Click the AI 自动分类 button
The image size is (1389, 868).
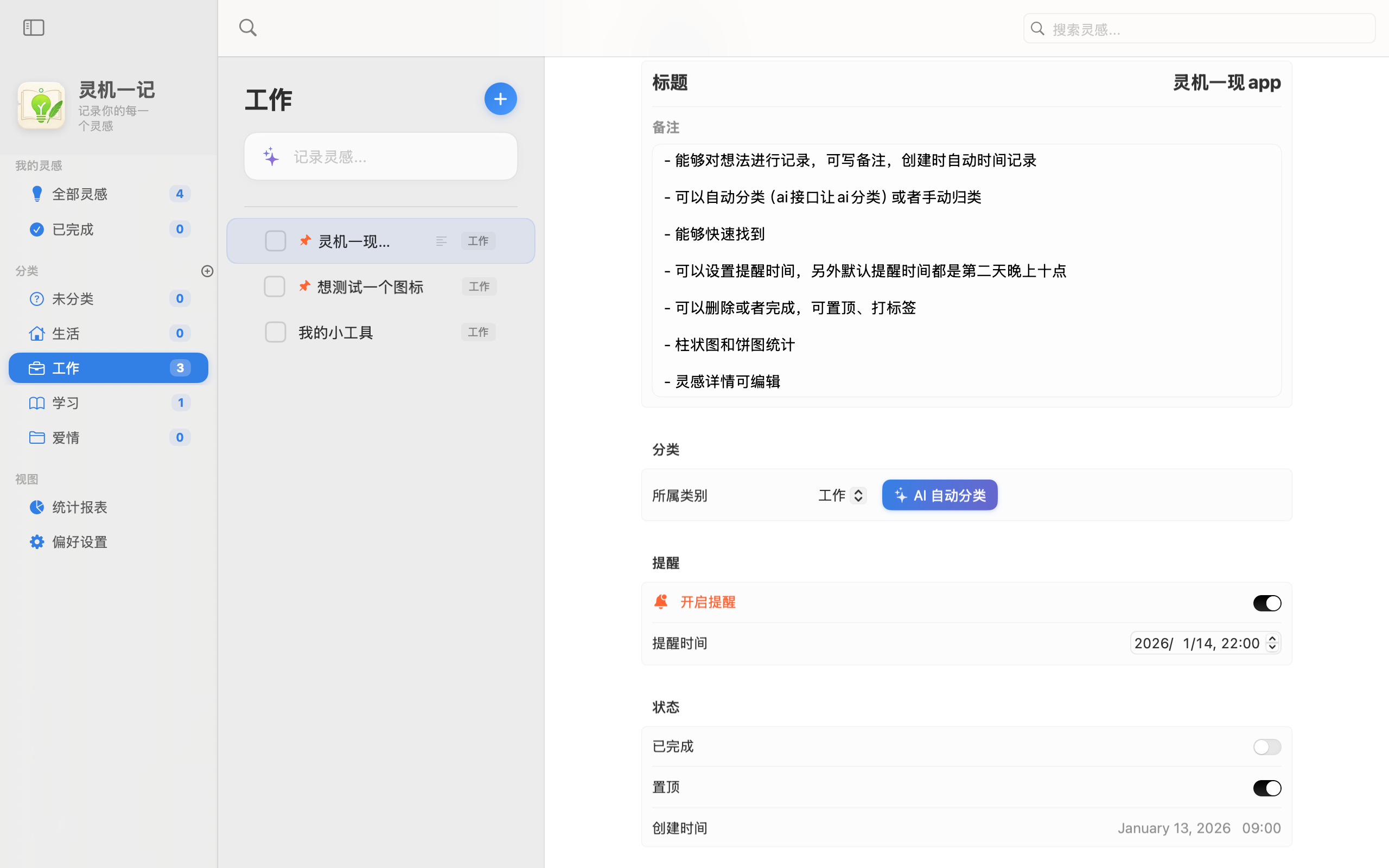(x=939, y=495)
